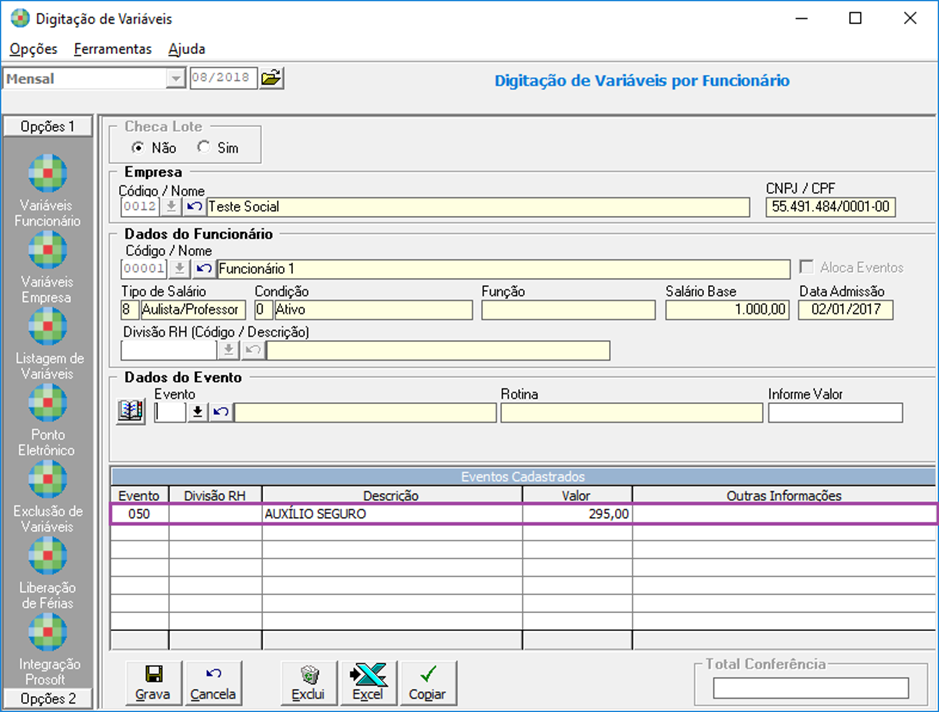
Task: Click the Funcionário code field 00001
Action: pos(144,269)
